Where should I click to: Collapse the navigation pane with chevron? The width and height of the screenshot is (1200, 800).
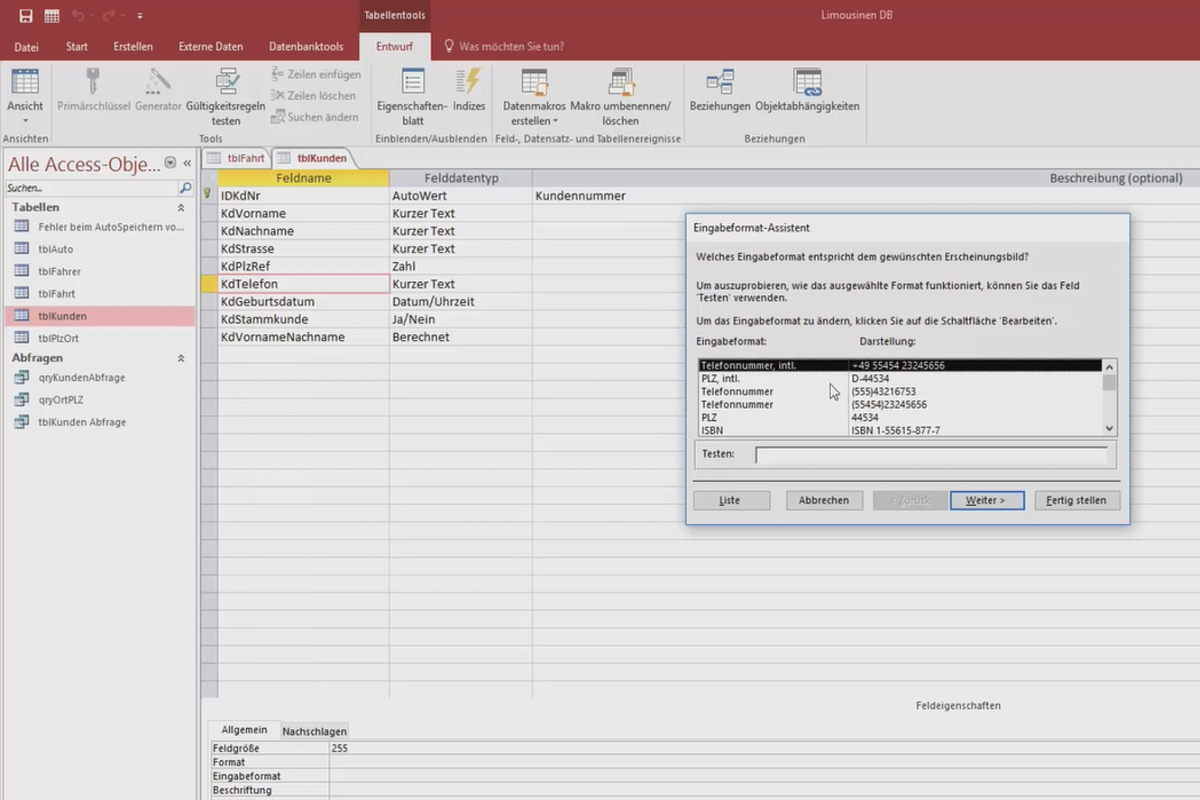point(187,163)
